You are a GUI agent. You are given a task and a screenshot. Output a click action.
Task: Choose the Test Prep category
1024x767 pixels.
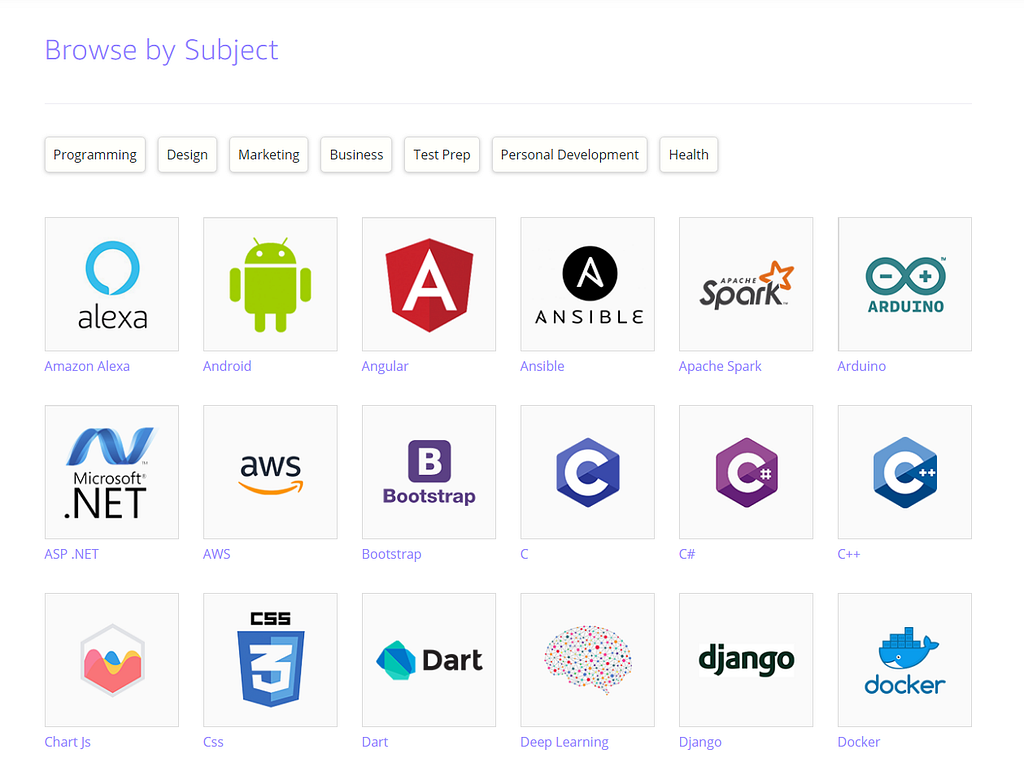coord(442,155)
